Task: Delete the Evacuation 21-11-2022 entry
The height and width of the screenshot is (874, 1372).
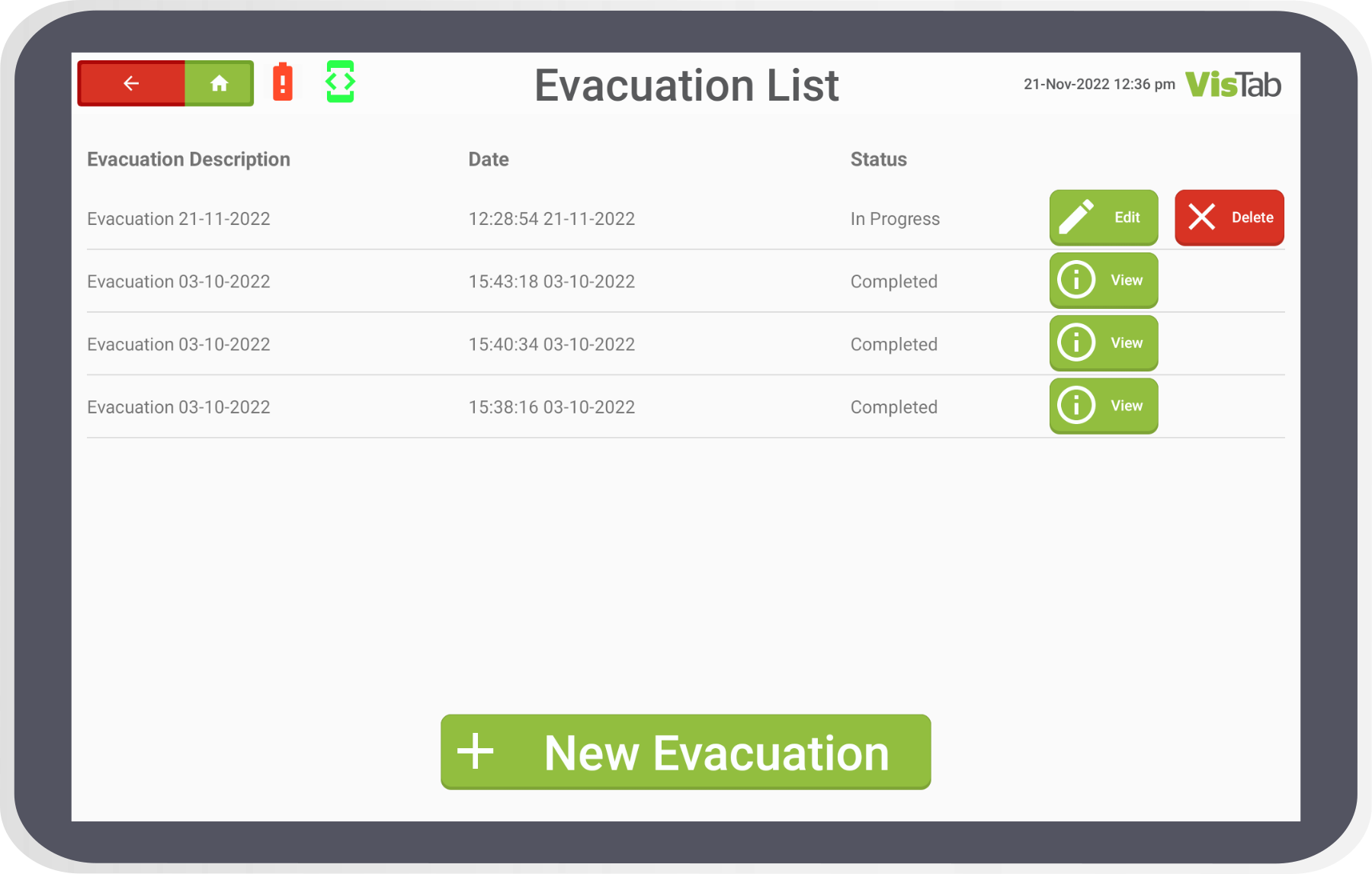Action: 1229,217
